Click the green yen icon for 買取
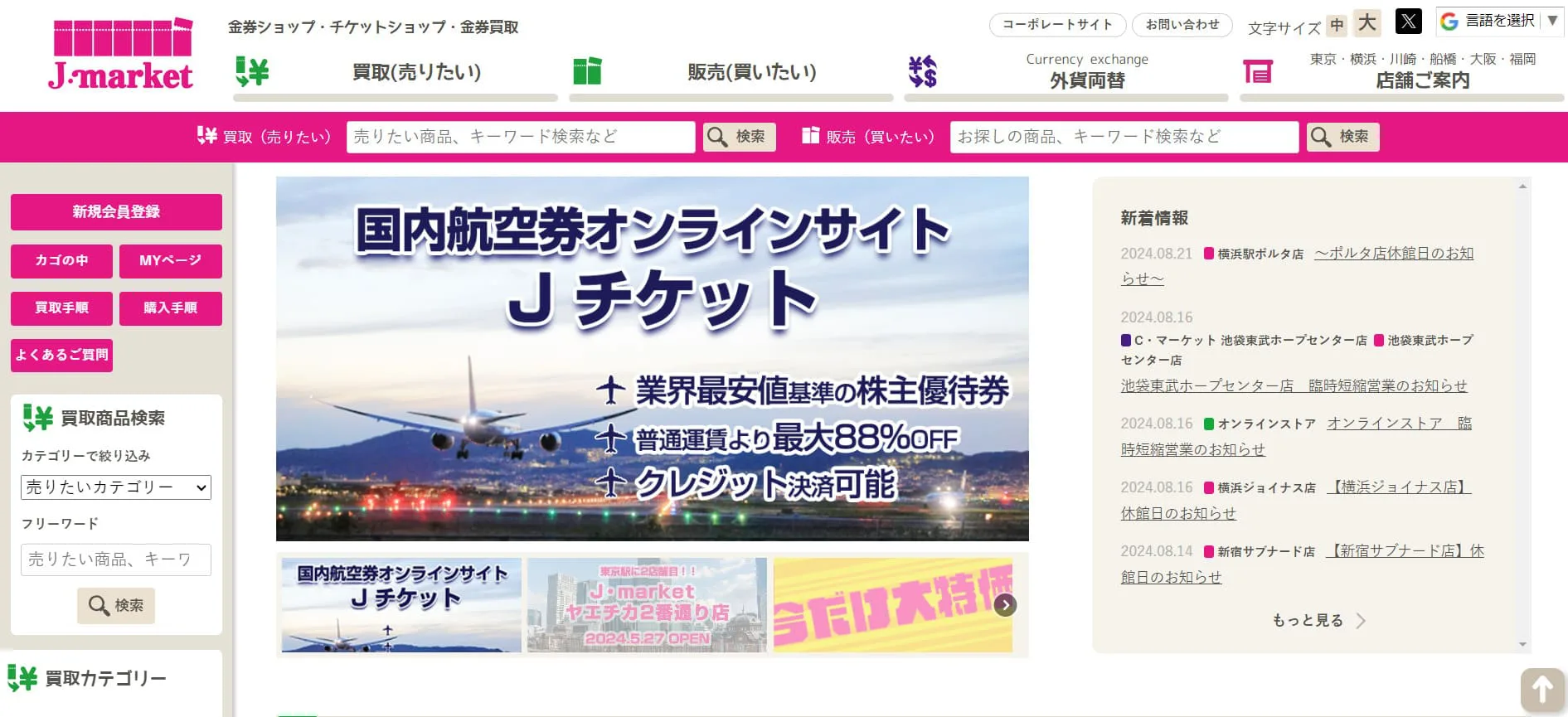This screenshot has width=1568, height=717. click(252, 72)
